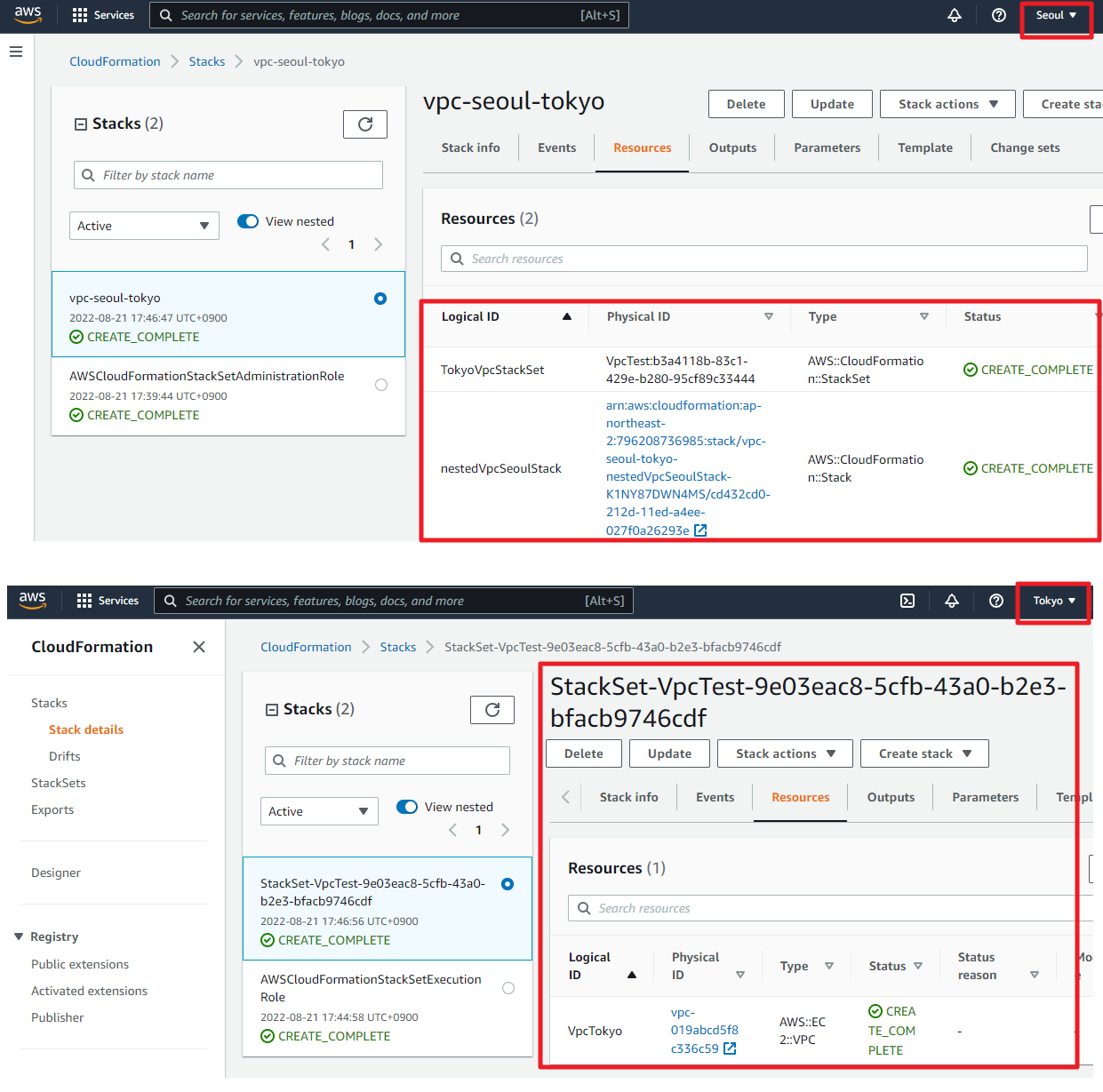Launch CloudShell icon in Tokyo console
Screen dimensions: 1103x1092
tap(907, 601)
